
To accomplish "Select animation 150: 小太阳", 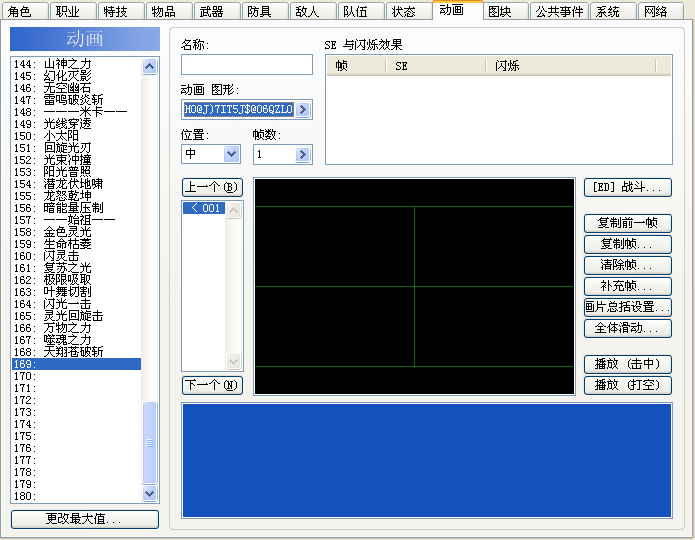I will (76, 136).
